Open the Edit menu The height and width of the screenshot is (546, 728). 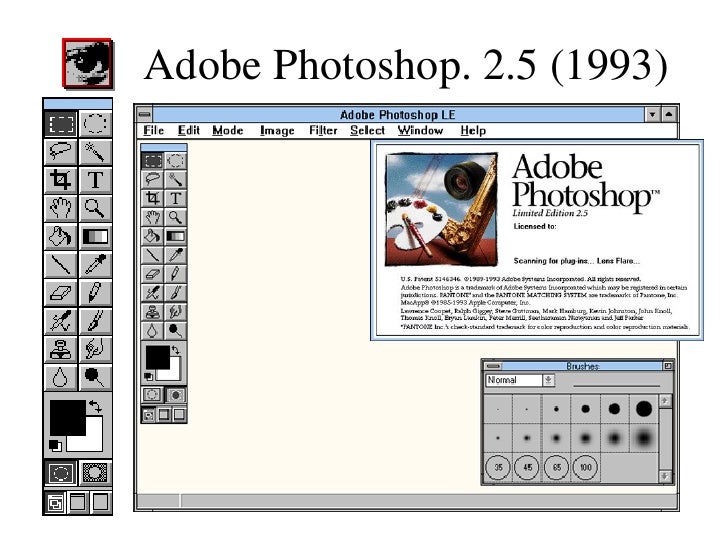(188, 130)
